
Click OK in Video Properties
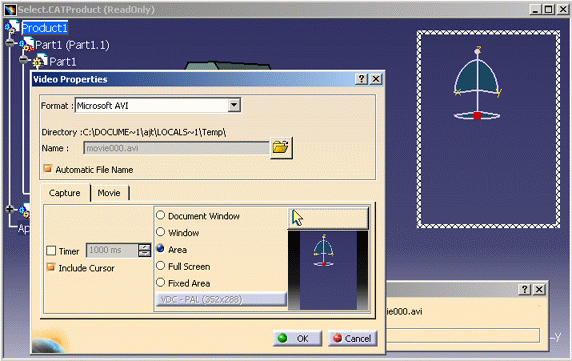click(x=297, y=338)
